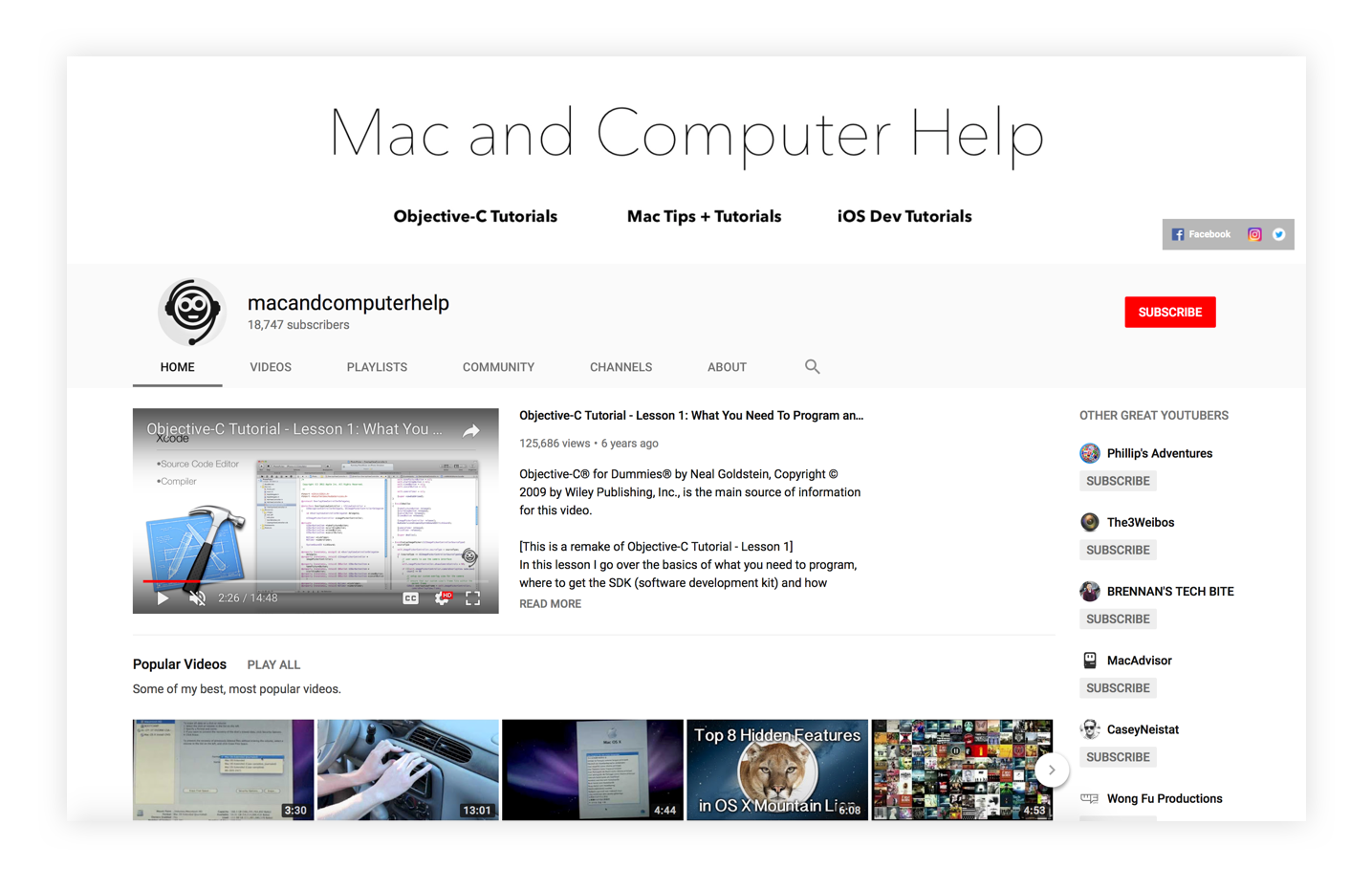Unmute the featured video player

point(197,598)
